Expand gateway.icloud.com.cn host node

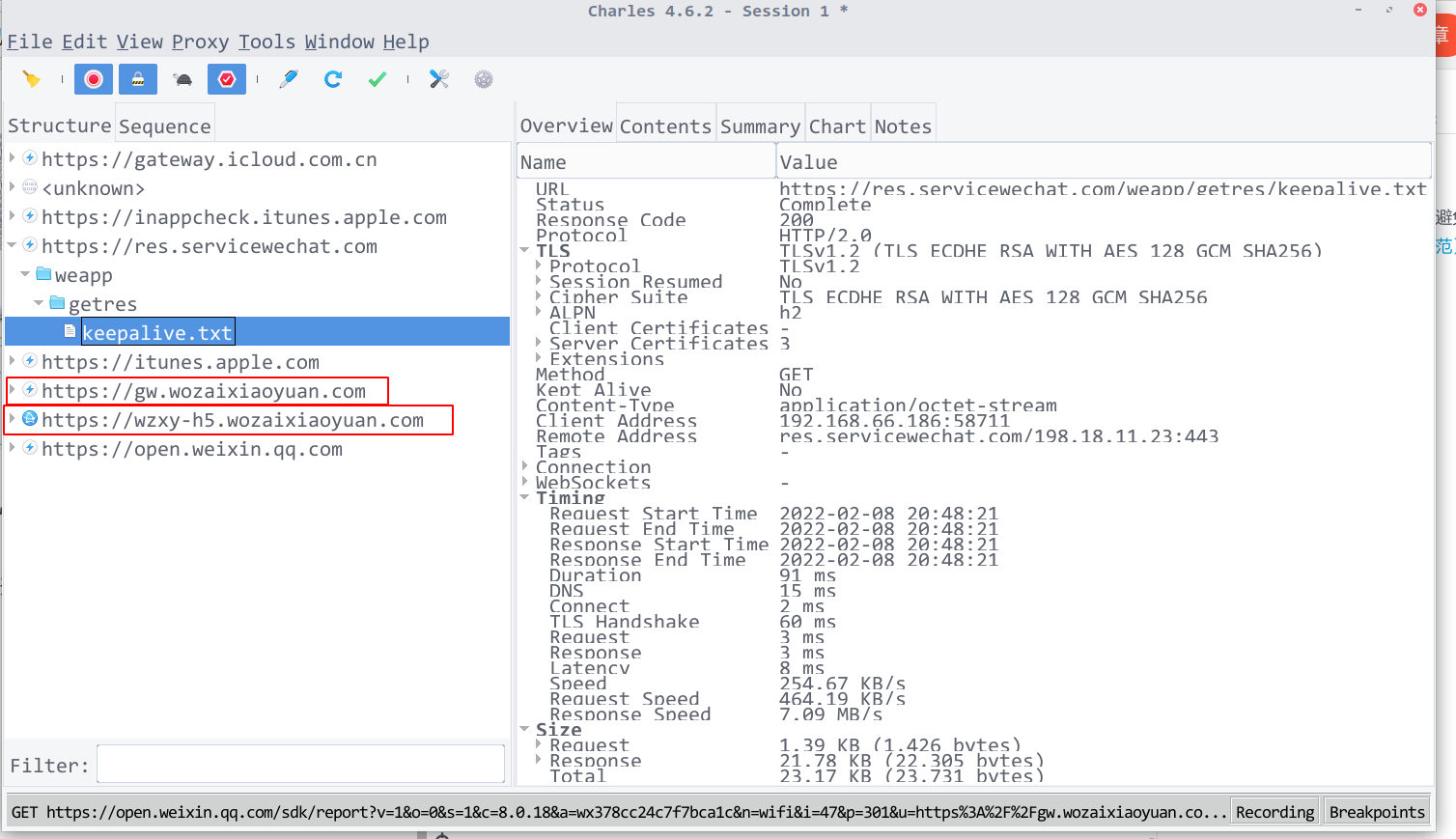point(12,158)
